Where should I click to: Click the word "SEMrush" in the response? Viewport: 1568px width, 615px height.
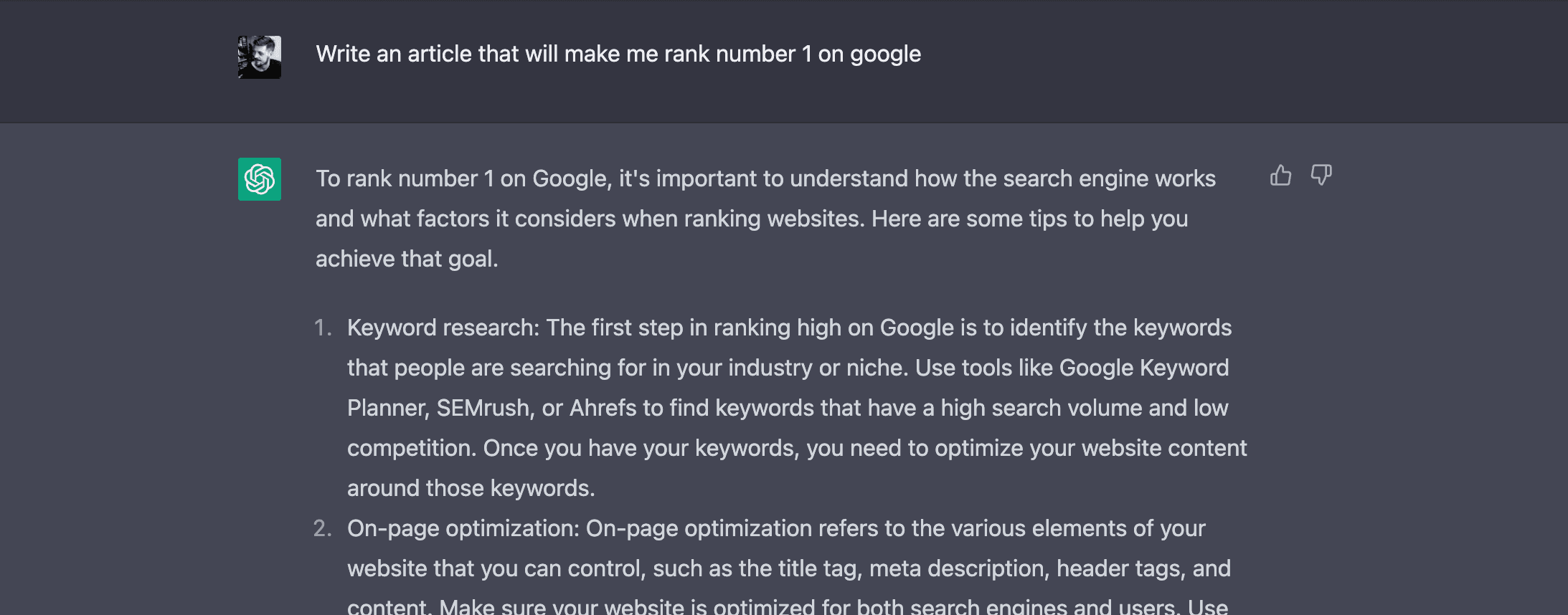click(x=483, y=409)
